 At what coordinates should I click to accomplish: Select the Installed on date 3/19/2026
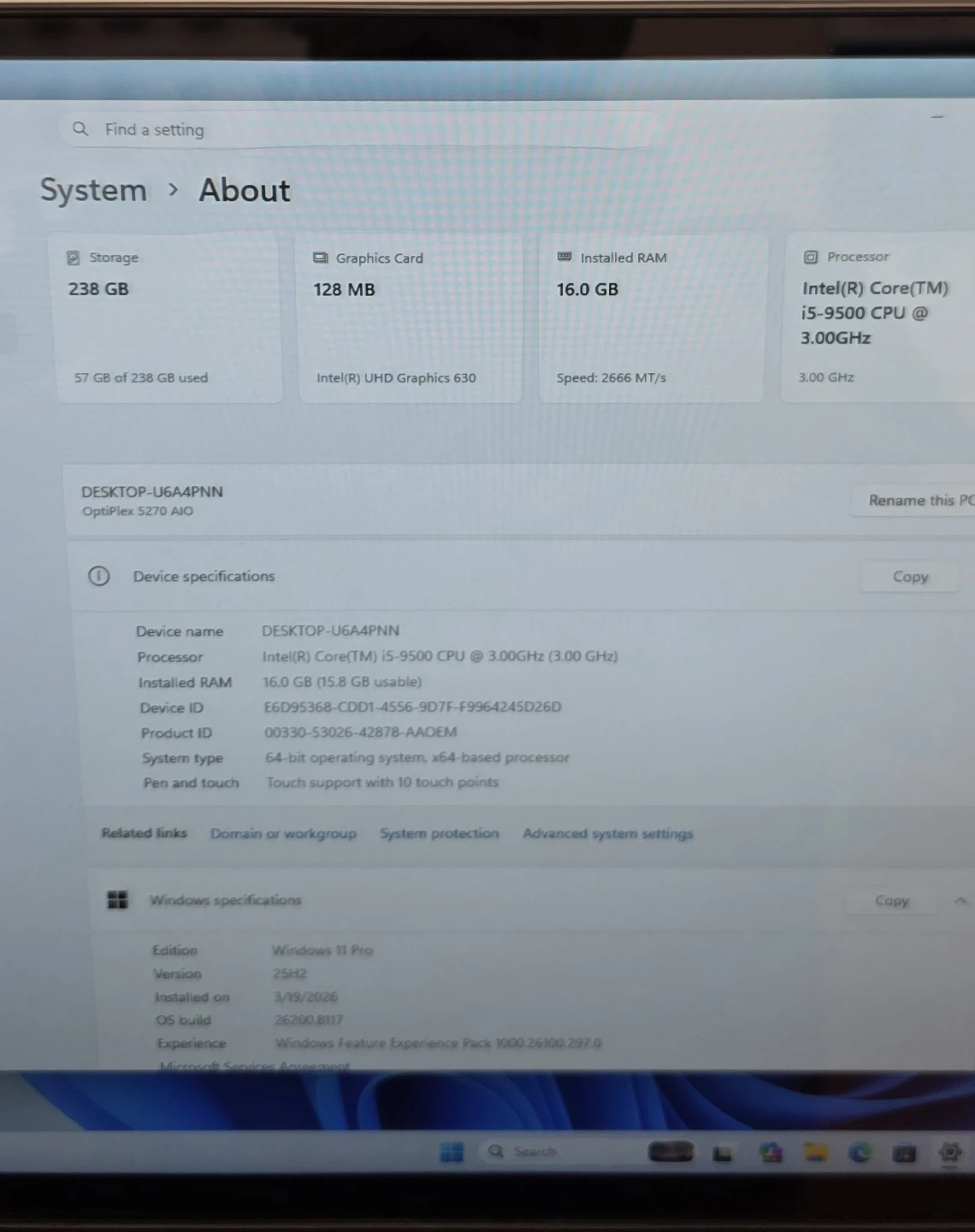(x=305, y=997)
